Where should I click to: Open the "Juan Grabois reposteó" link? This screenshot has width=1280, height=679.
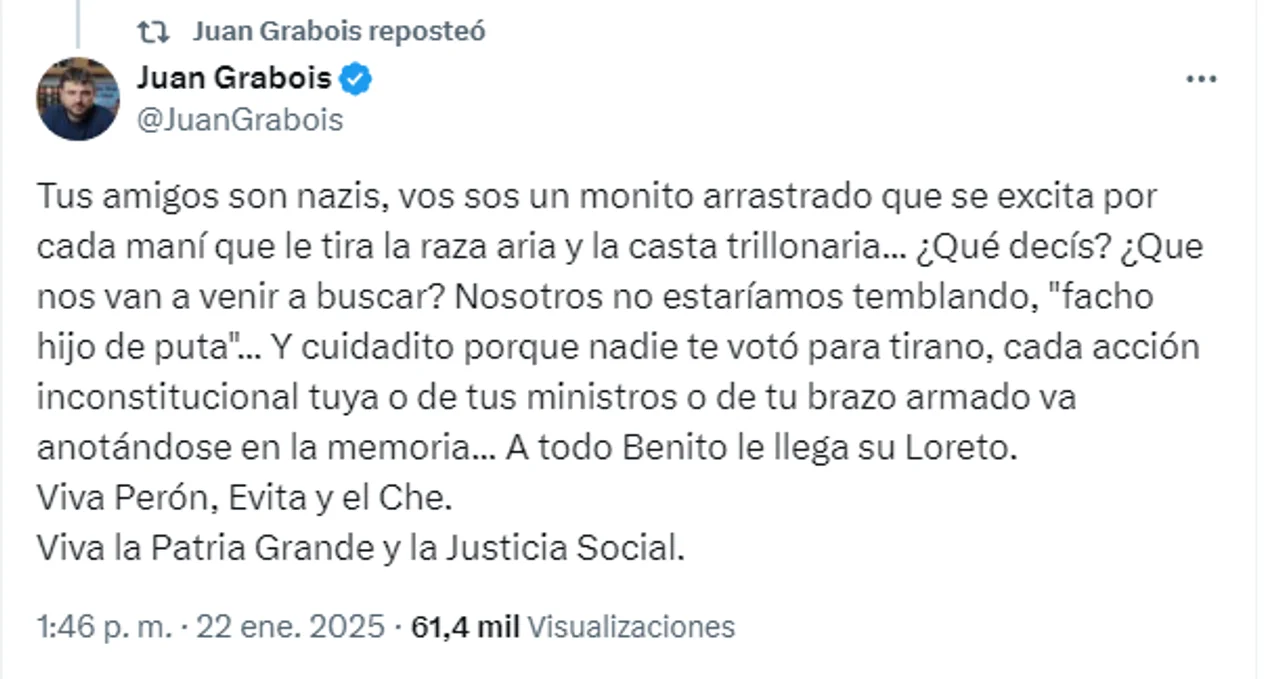click(x=338, y=32)
